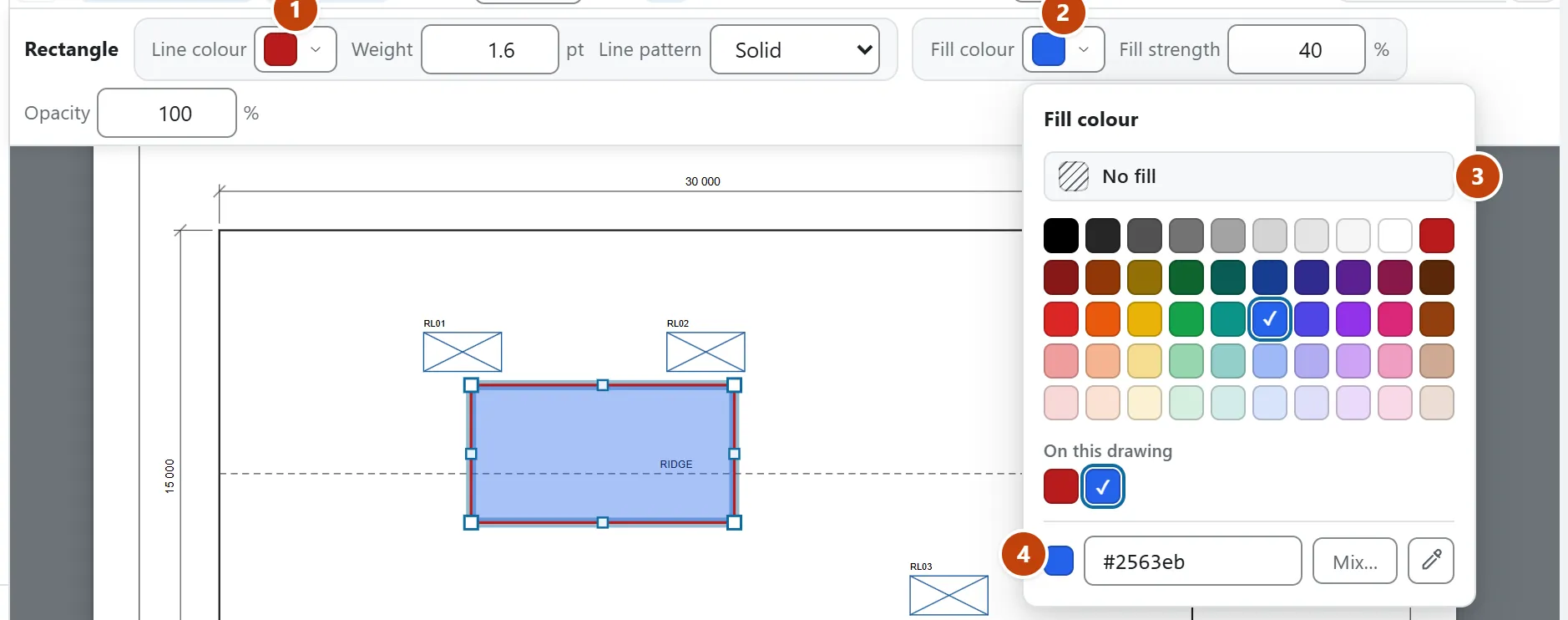Select the No fill option
1568x620 pixels.
point(1248,176)
